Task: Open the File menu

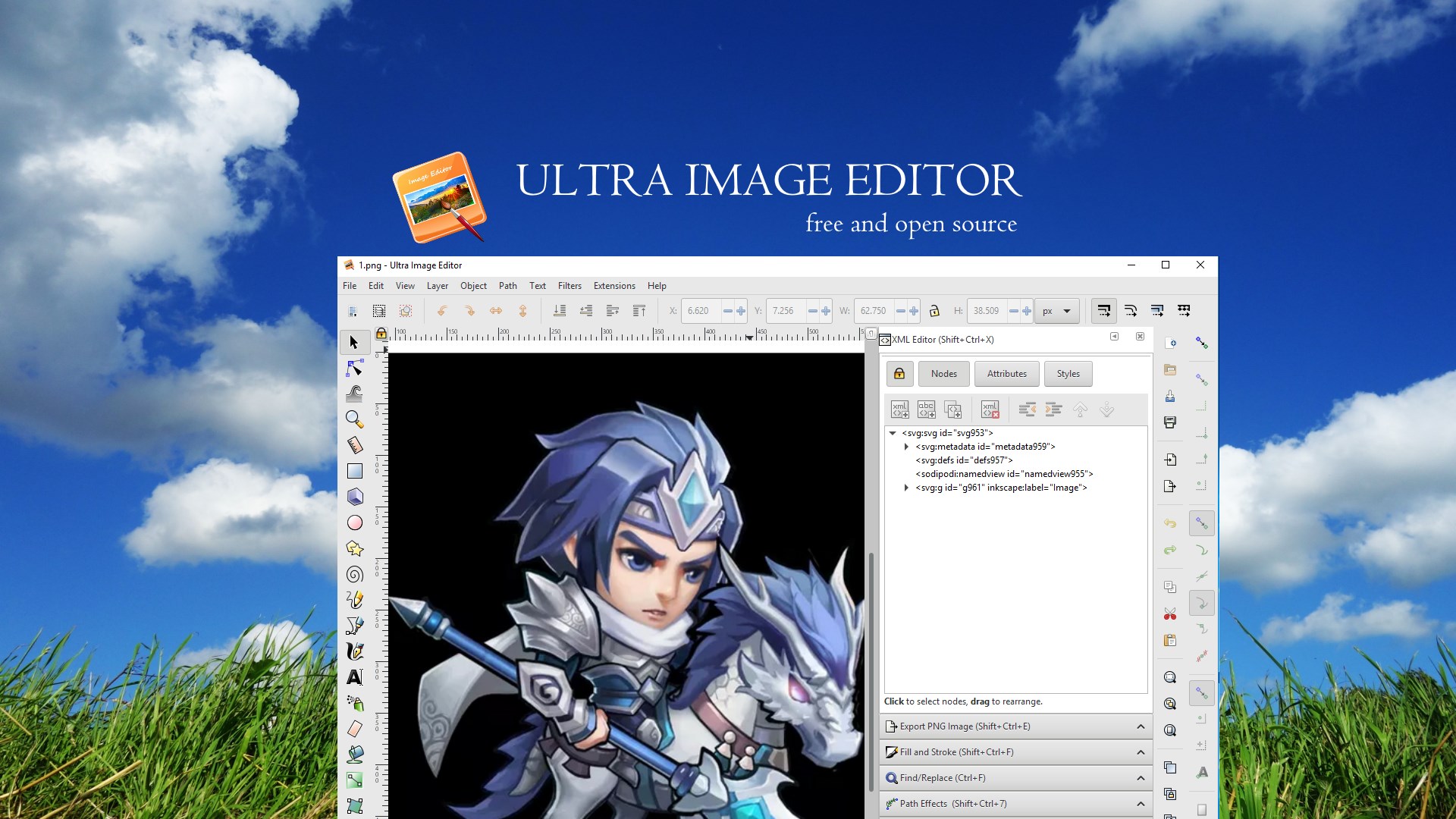Action: click(350, 286)
